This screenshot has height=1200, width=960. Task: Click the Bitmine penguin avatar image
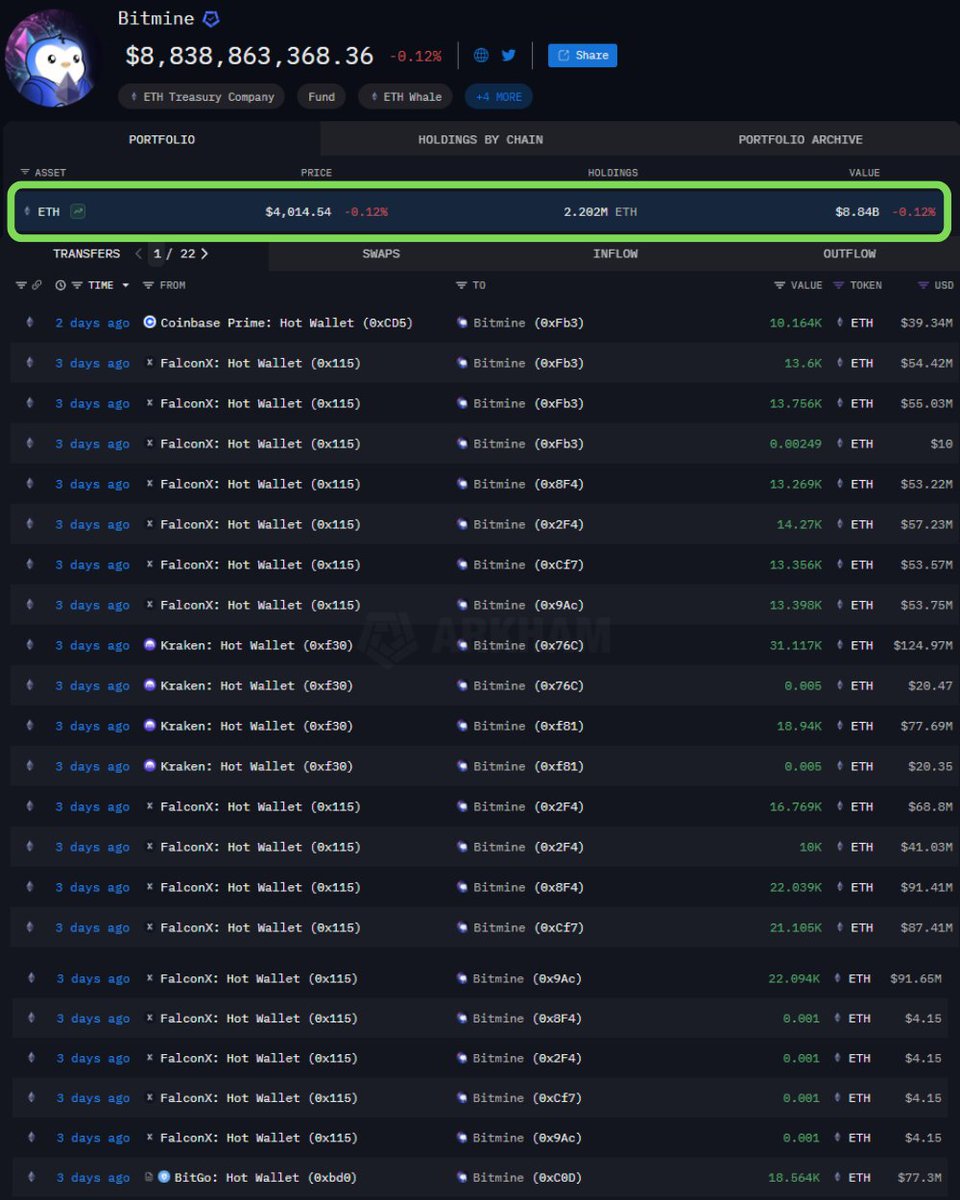[x=52, y=57]
